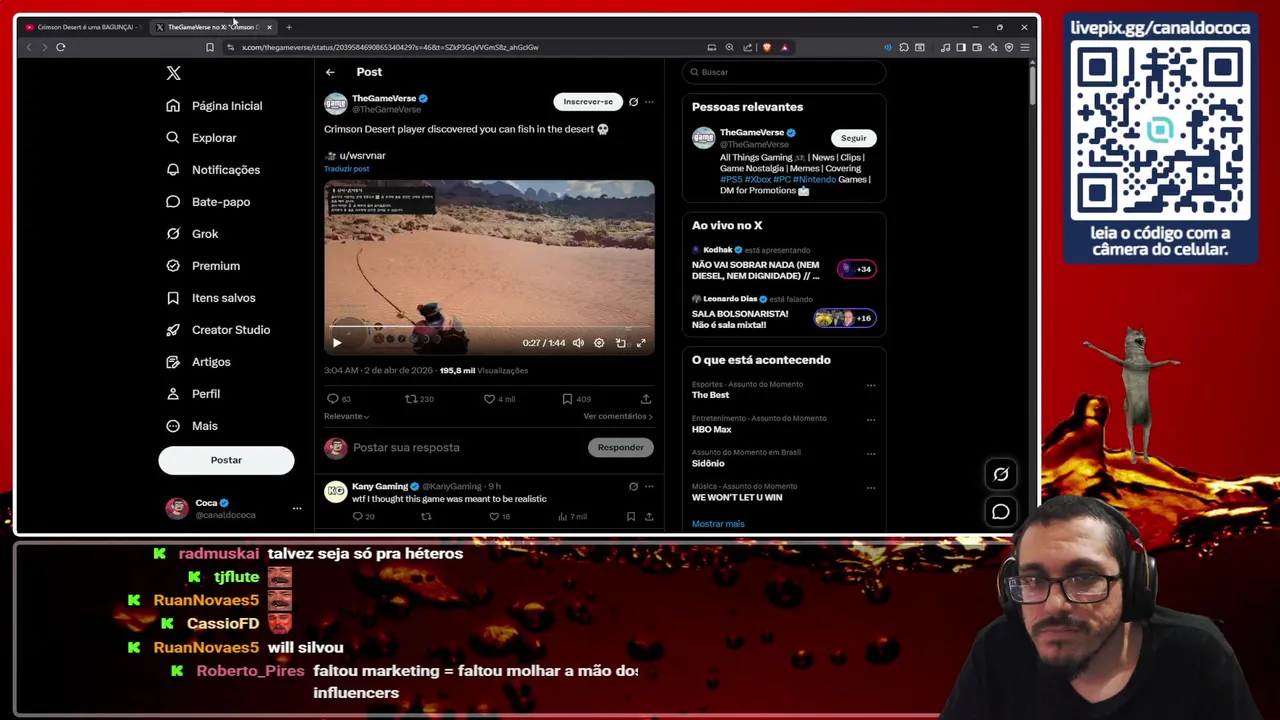Bookmark the main post (409)
1280x720 pixels.
click(x=576, y=399)
